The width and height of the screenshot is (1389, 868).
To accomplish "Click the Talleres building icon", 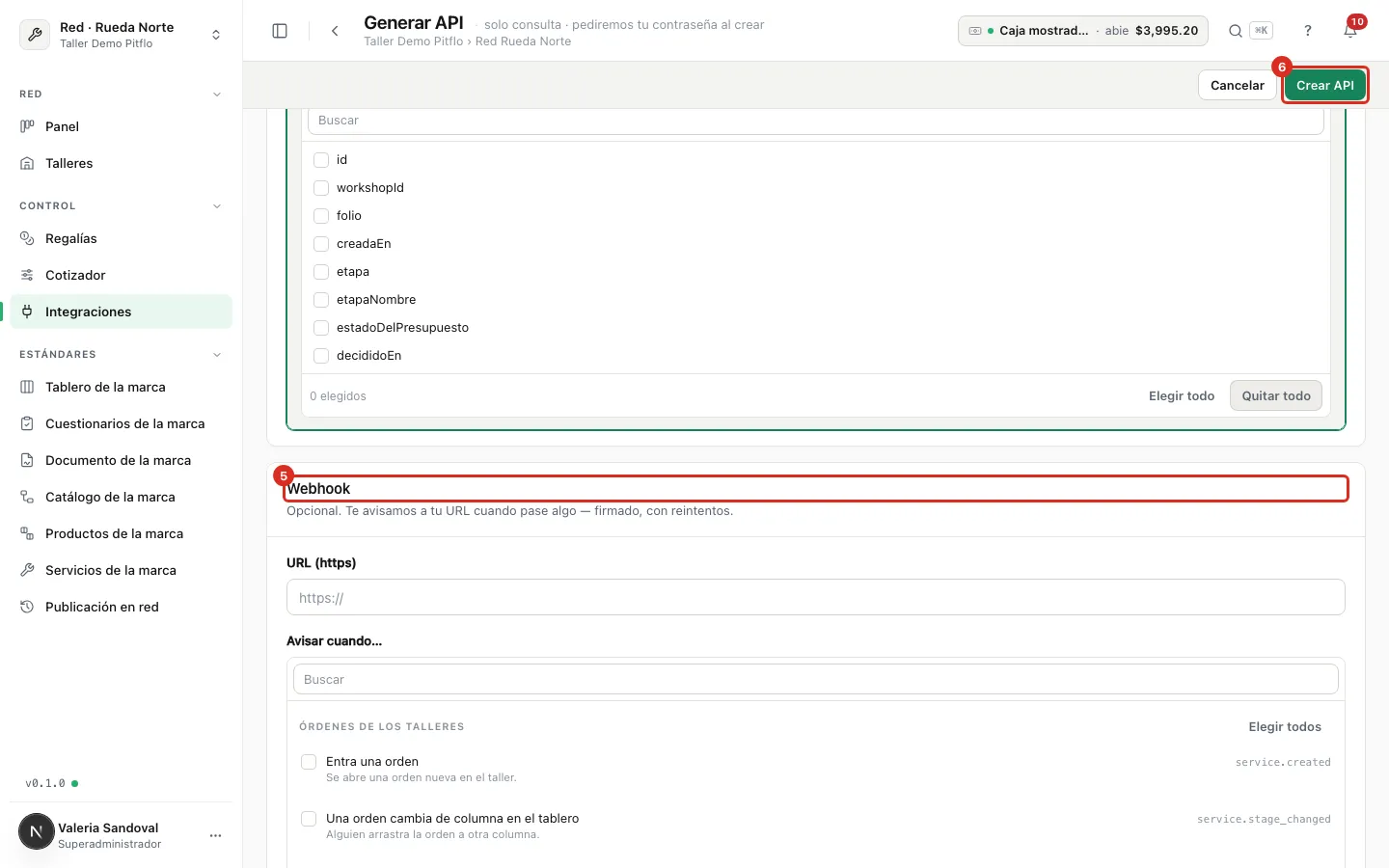I will click(27, 163).
